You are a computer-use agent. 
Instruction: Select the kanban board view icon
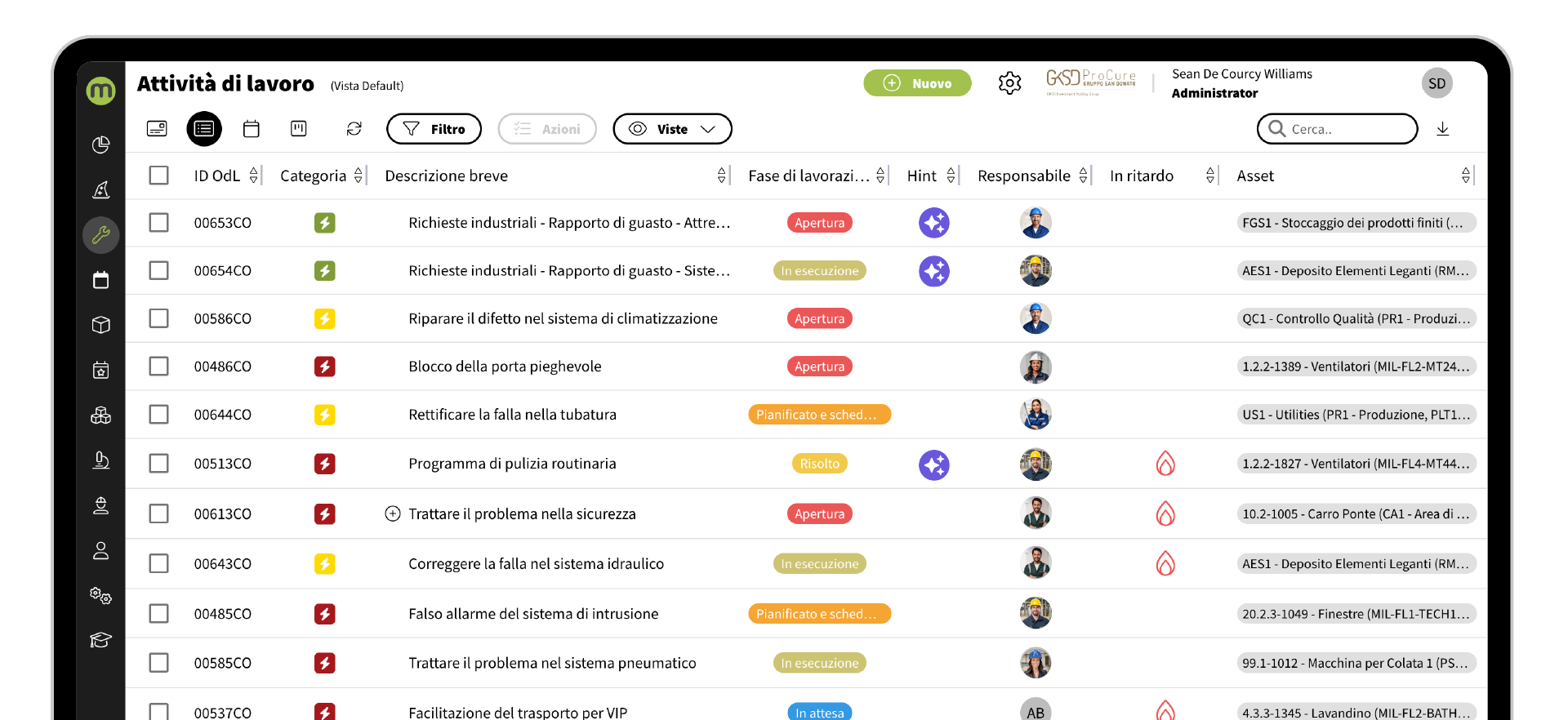pyautogui.click(x=299, y=129)
